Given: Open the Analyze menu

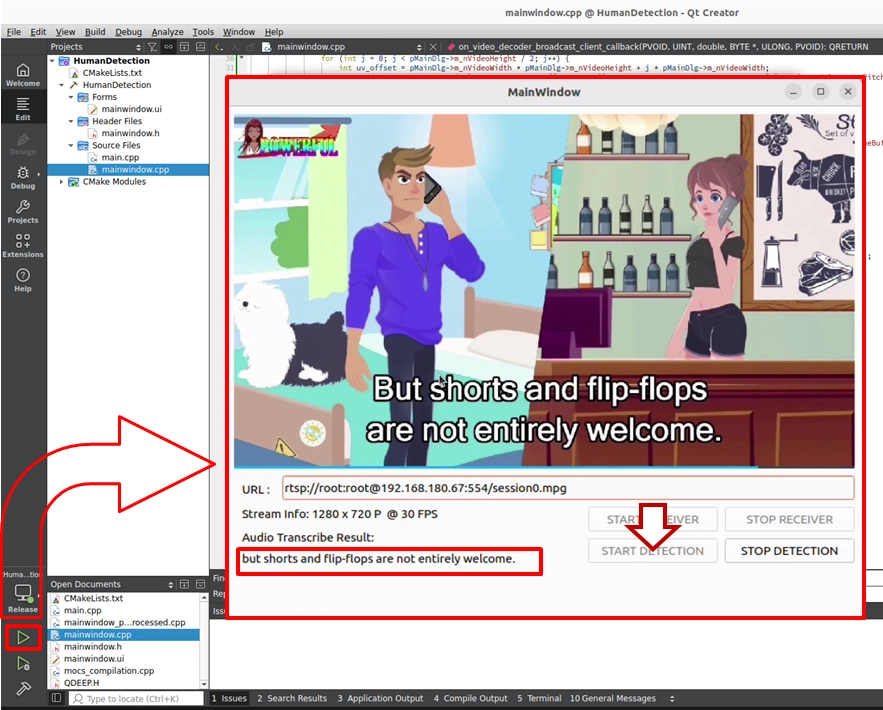Looking at the screenshot, I should [x=167, y=32].
